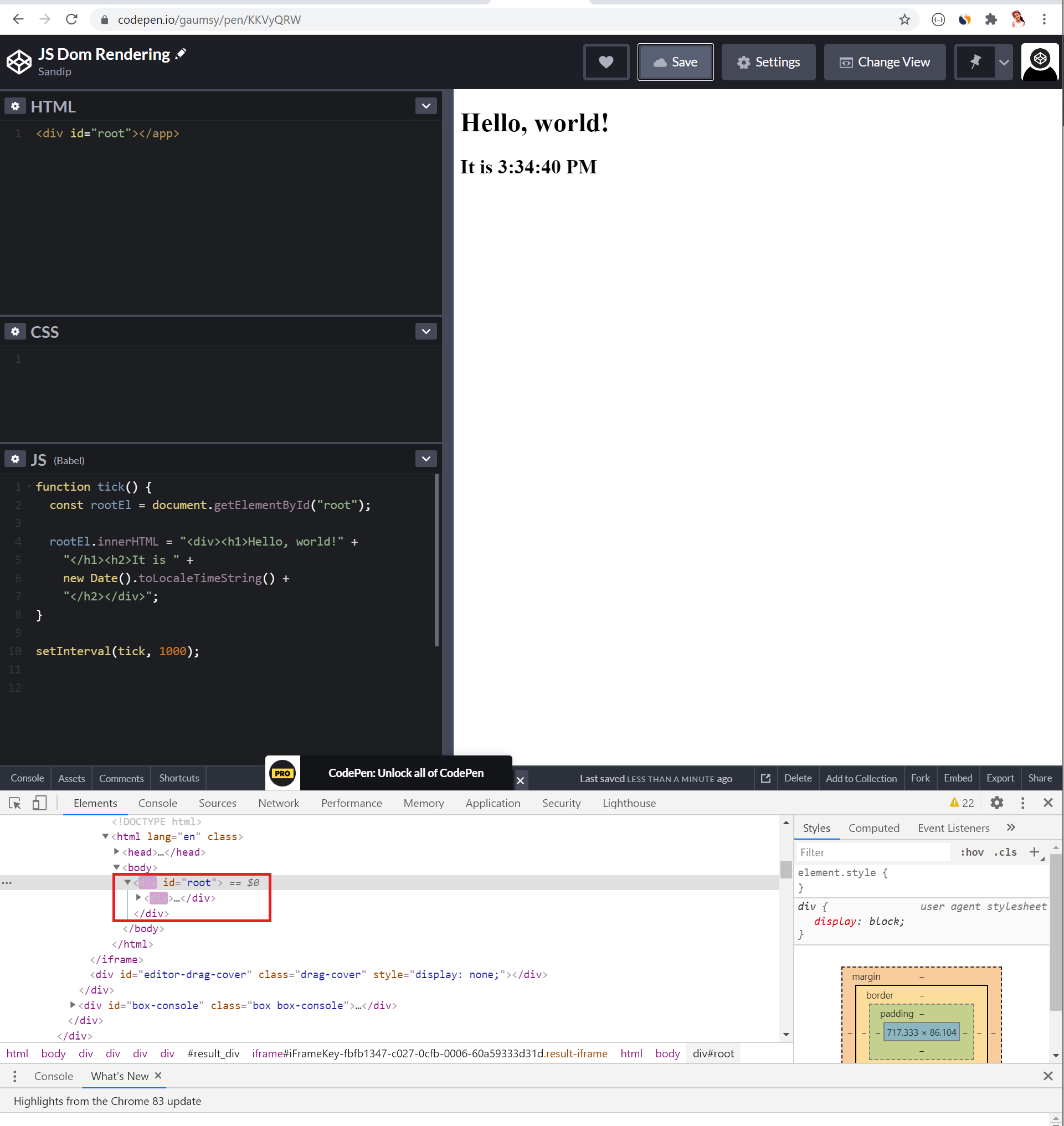Toggle the device toolbar in DevTools
1064x1126 pixels.
point(39,803)
